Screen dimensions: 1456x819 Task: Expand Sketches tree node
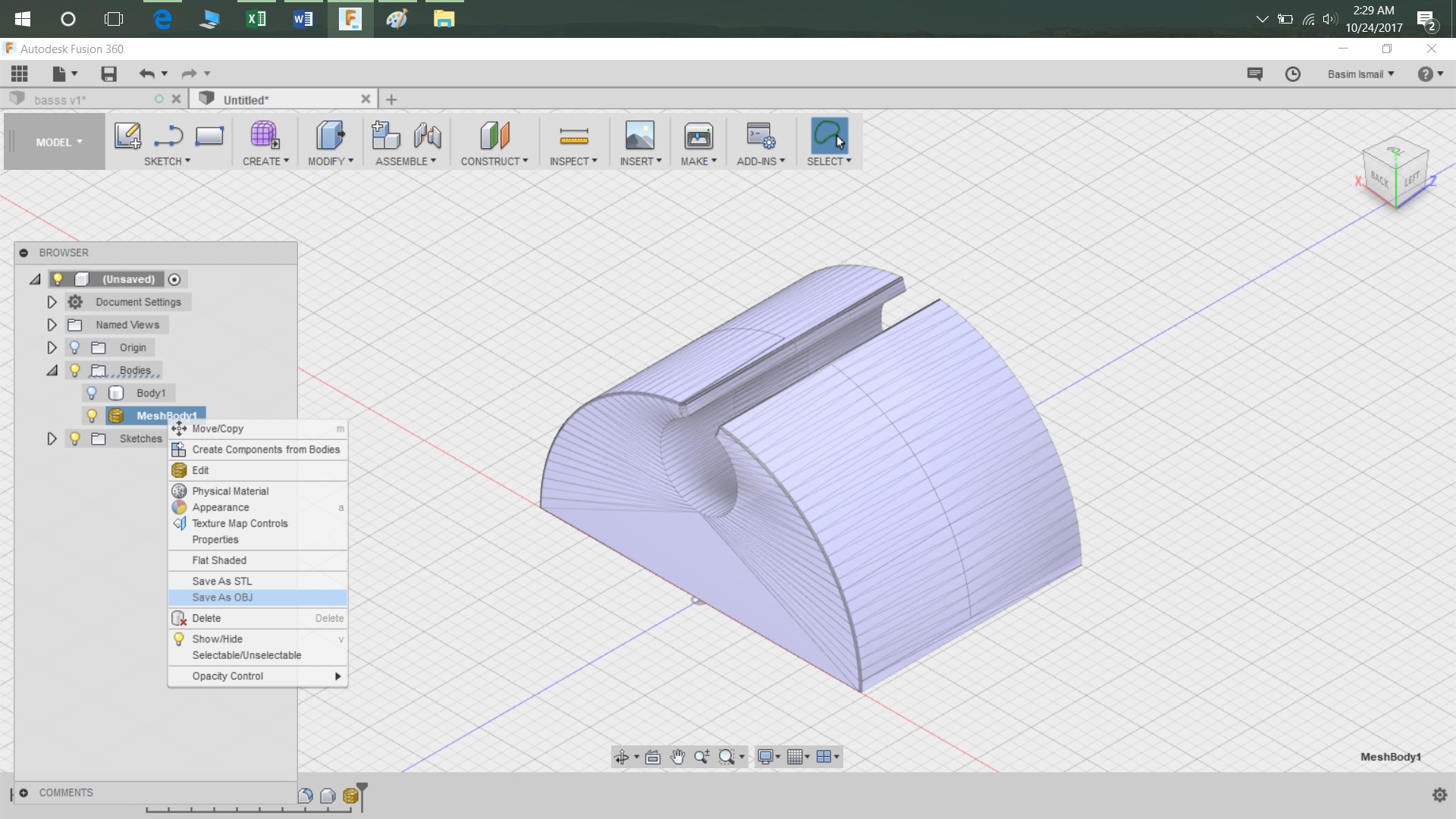[52, 438]
